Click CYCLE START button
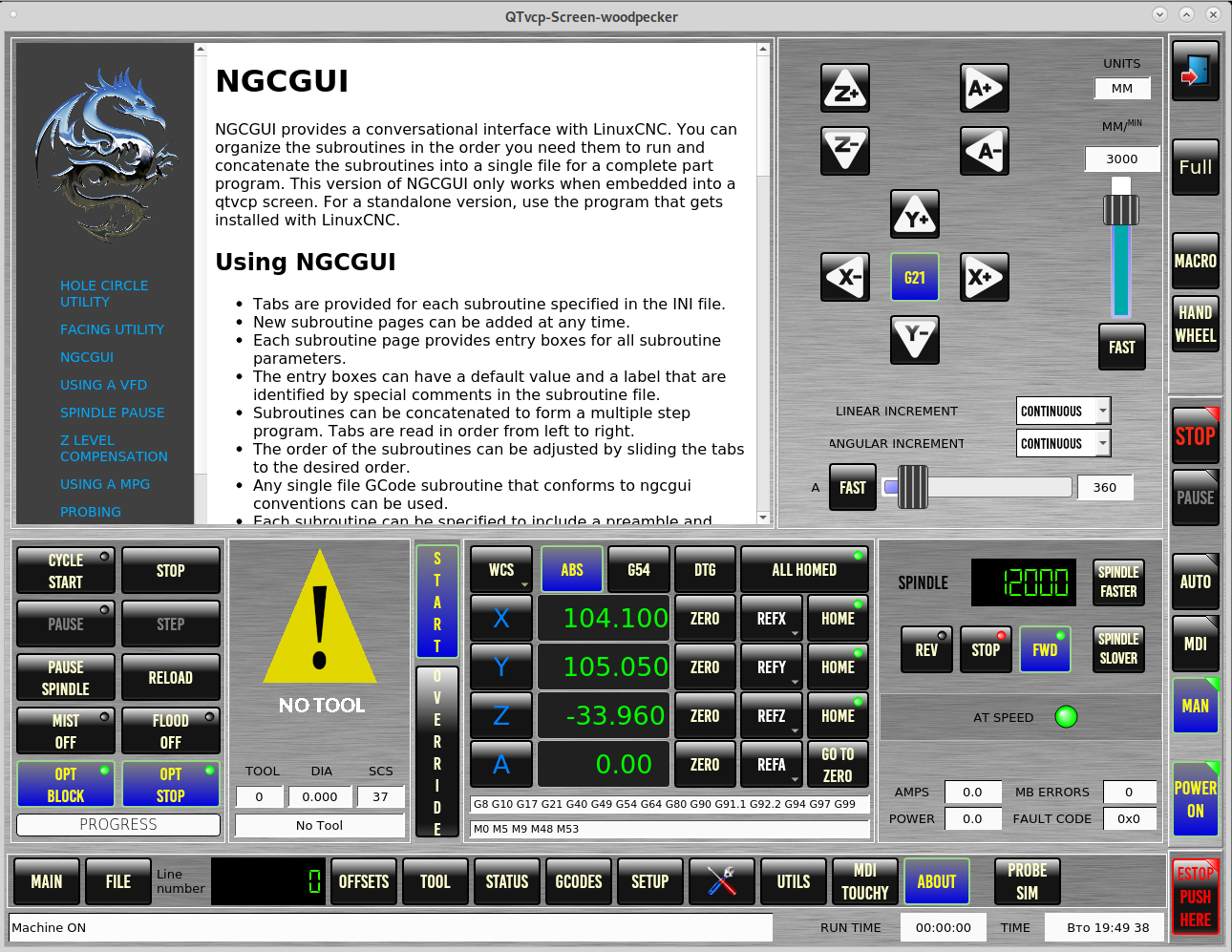The image size is (1232, 952). (x=66, y=571)
